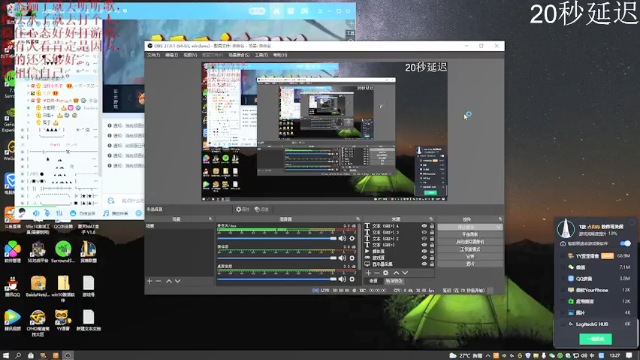The height and width of the screenshot is (360, 640).
Task: Switch off the accelerator popup toggle
Action: pyautogui.click(x=625, y=244)
